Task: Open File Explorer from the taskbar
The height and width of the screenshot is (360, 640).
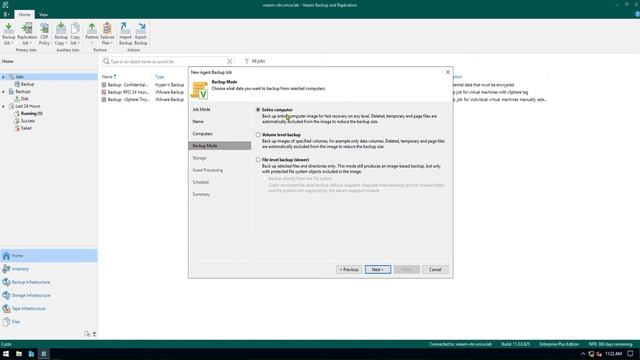Action: (x=19, y=354)
